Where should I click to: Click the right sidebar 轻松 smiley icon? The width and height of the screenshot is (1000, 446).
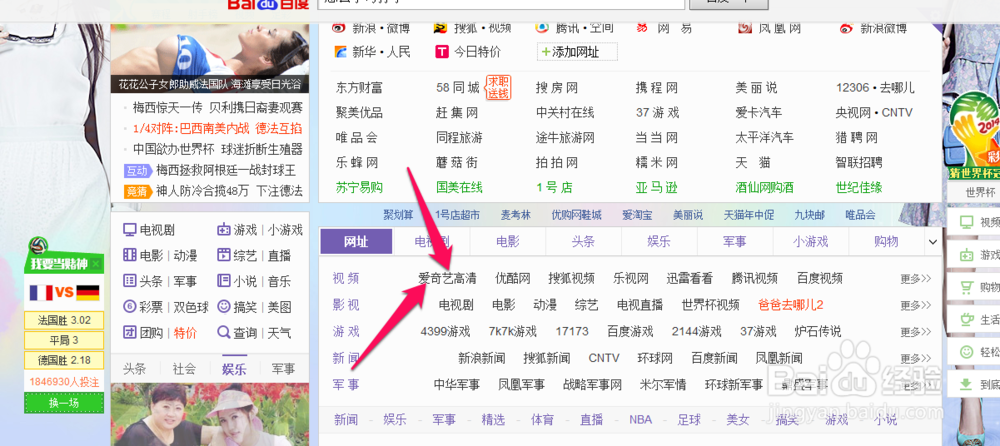pyautogui.click(x=967, y=351)
